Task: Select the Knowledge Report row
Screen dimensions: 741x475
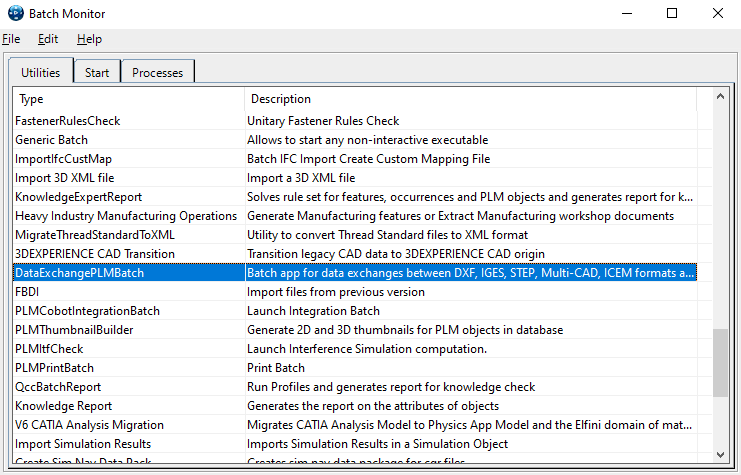Action: point(354,406)
